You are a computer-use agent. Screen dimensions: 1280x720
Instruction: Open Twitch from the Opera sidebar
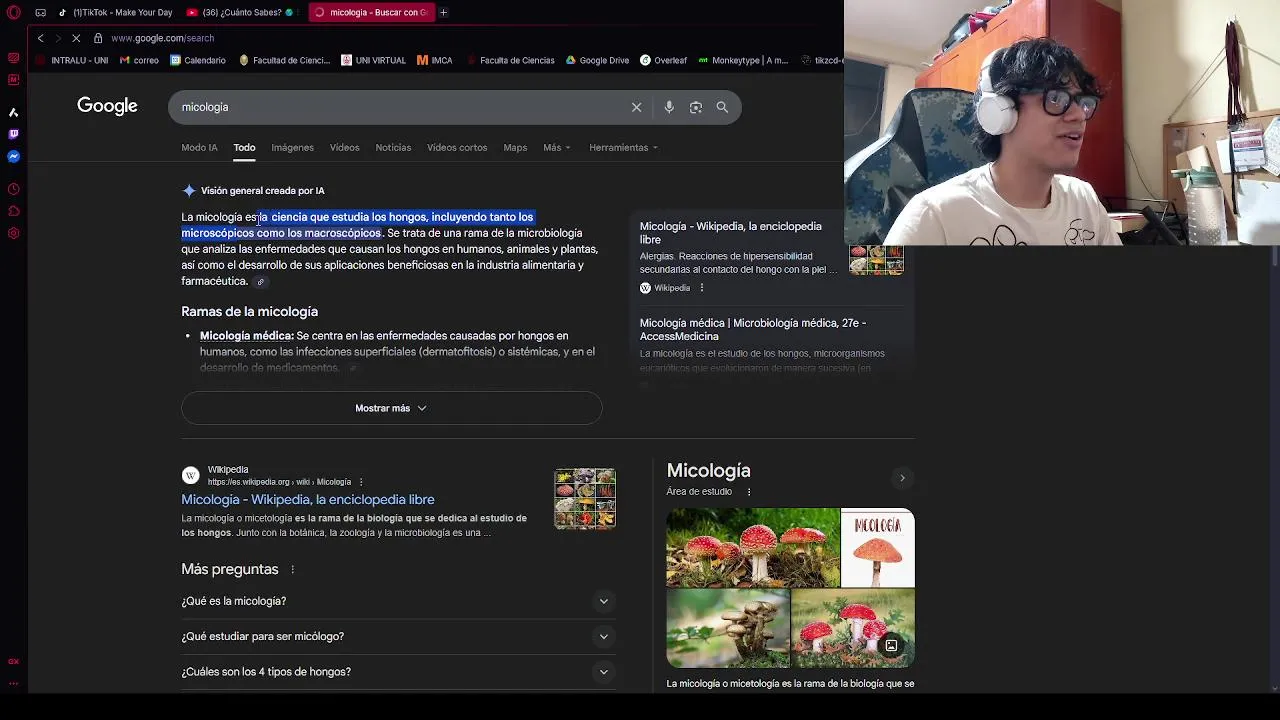pos(13,134)
